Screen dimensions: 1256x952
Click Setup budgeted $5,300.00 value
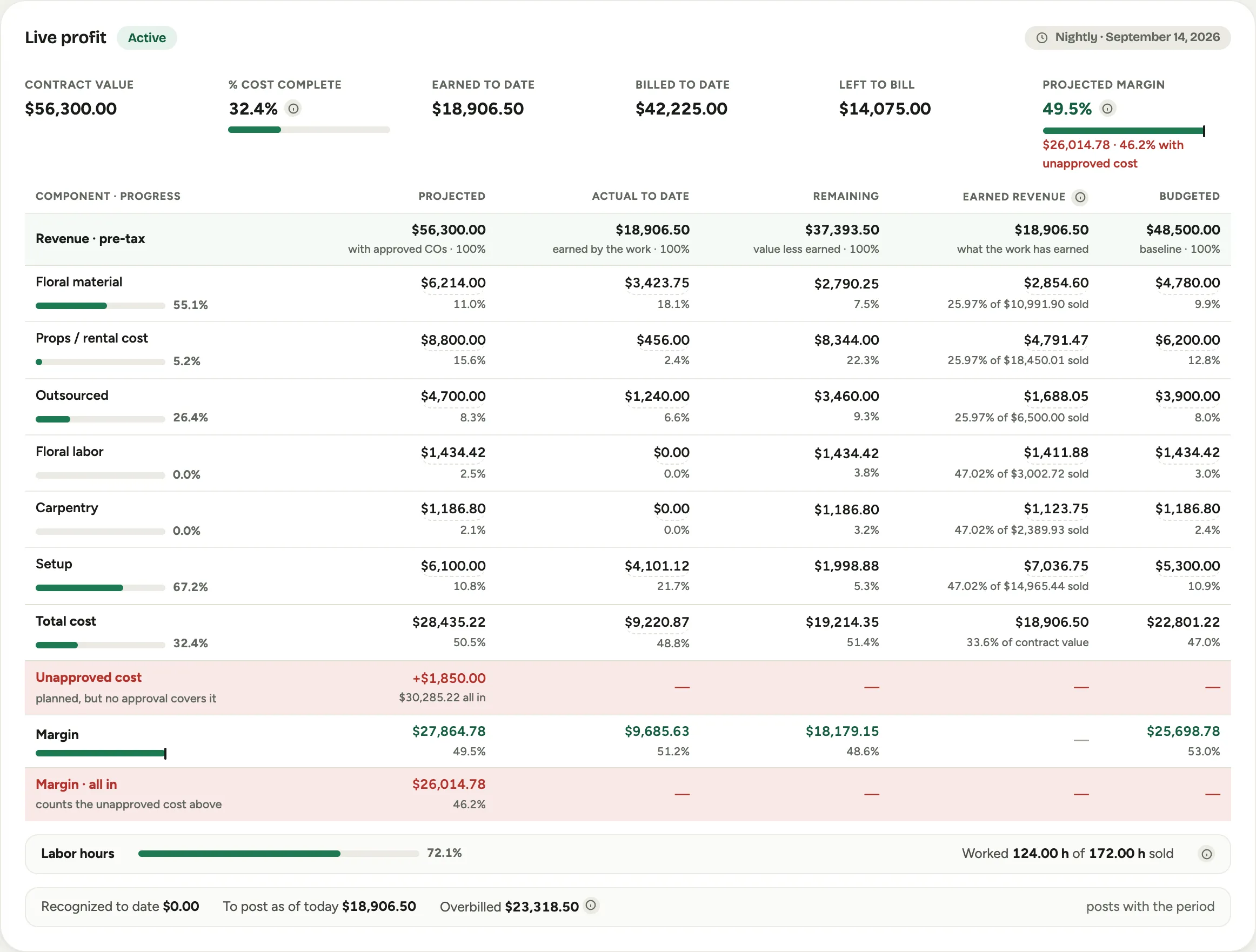point(1187,566)
